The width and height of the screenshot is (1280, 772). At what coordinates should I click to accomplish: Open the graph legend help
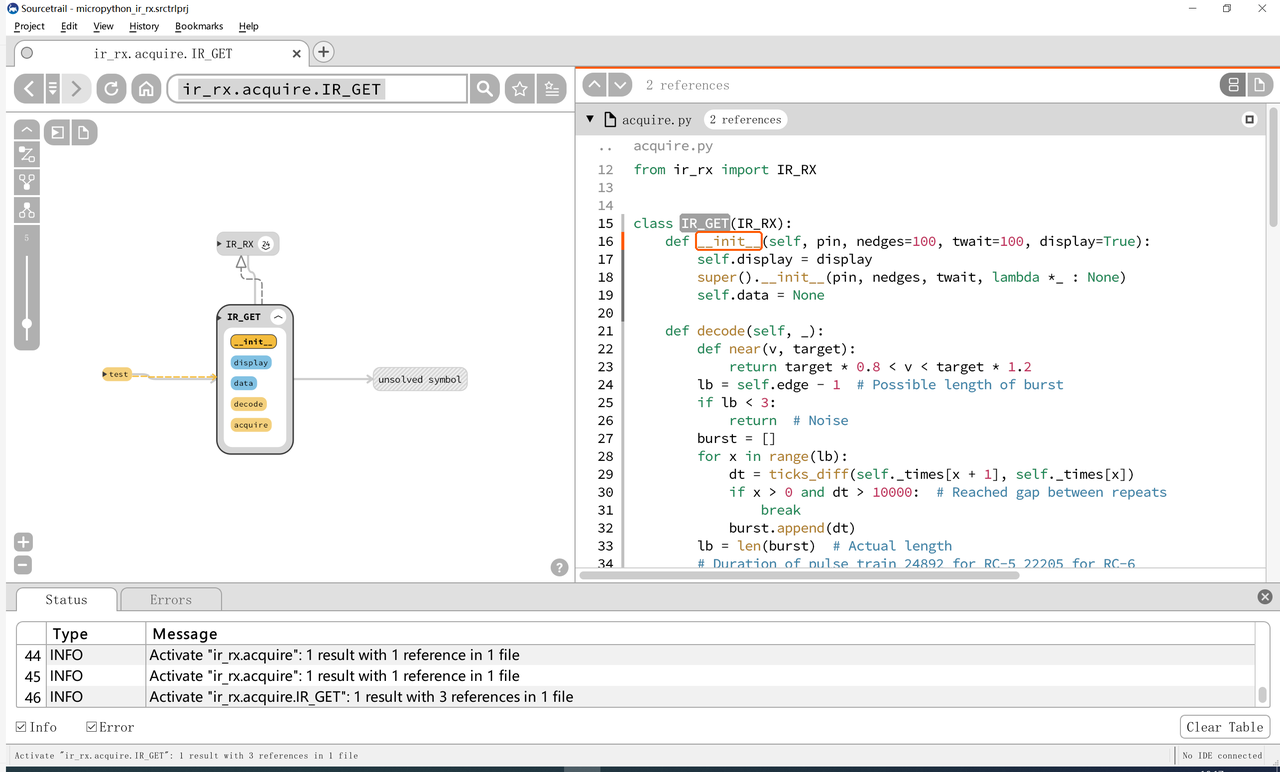560,567
